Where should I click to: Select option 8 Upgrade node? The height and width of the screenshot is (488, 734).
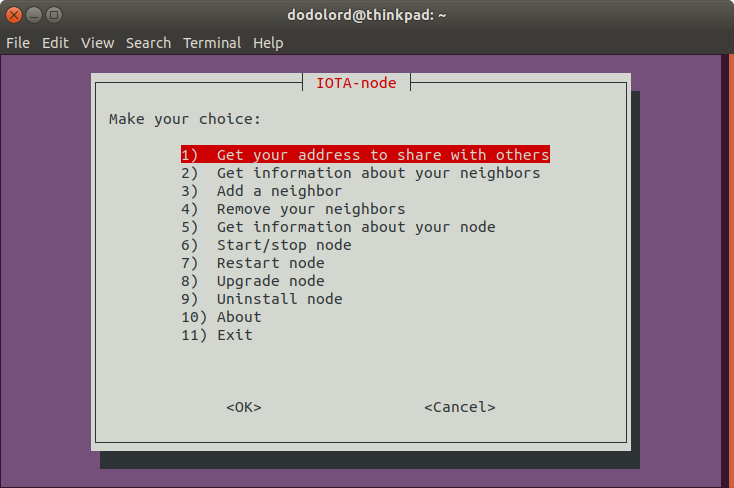252,281
